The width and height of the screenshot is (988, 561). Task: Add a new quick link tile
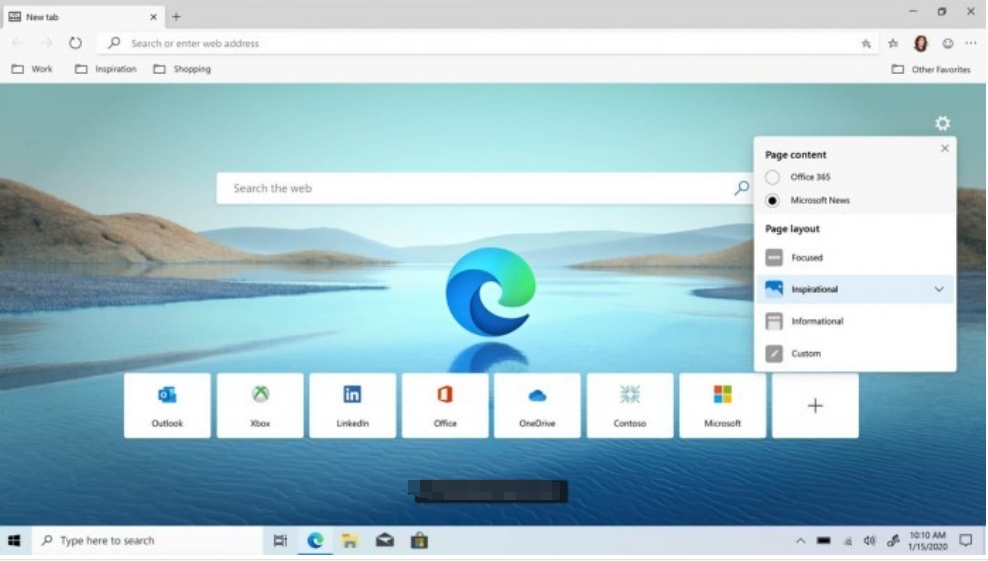(815, 405)
